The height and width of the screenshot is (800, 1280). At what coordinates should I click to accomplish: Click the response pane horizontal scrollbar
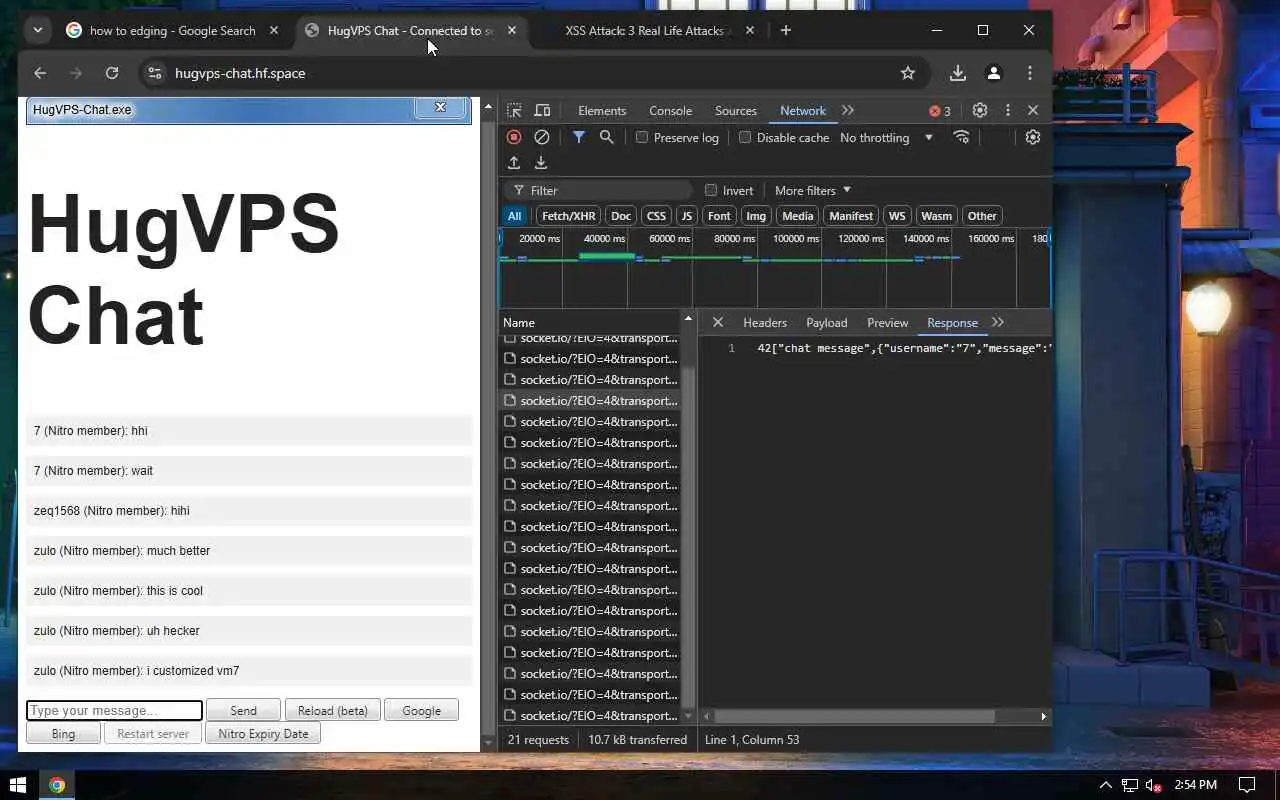click(x=855, y=716)
